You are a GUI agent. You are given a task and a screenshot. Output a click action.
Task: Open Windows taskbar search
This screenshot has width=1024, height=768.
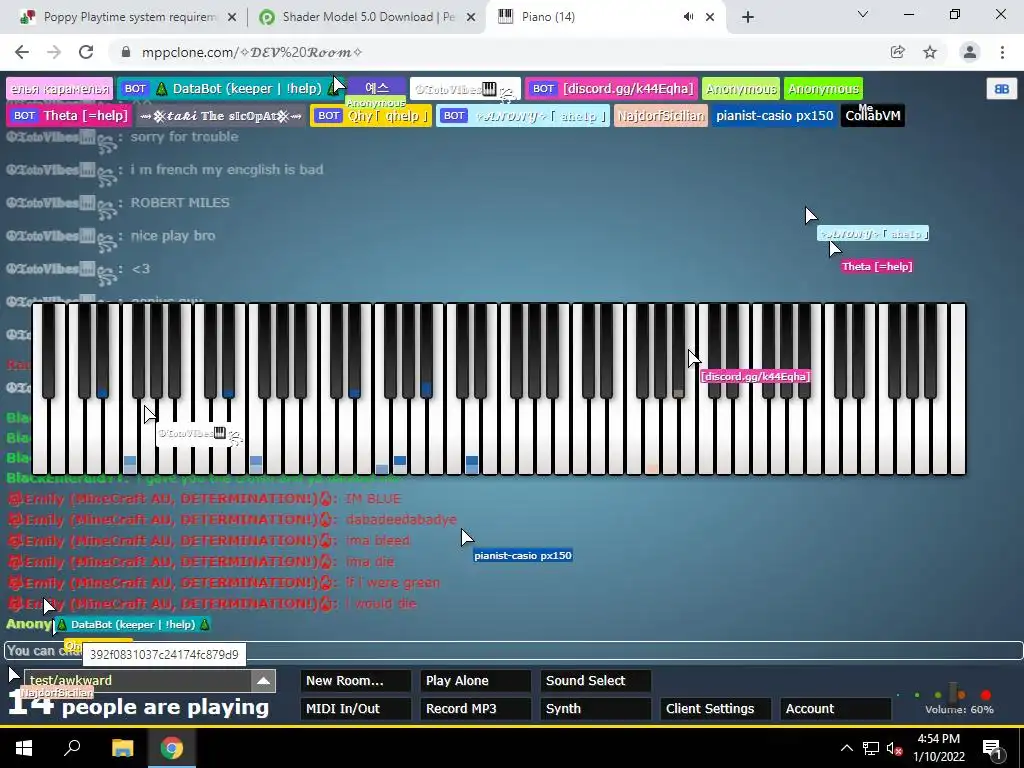pyautogui.click(x=72, y=748)
